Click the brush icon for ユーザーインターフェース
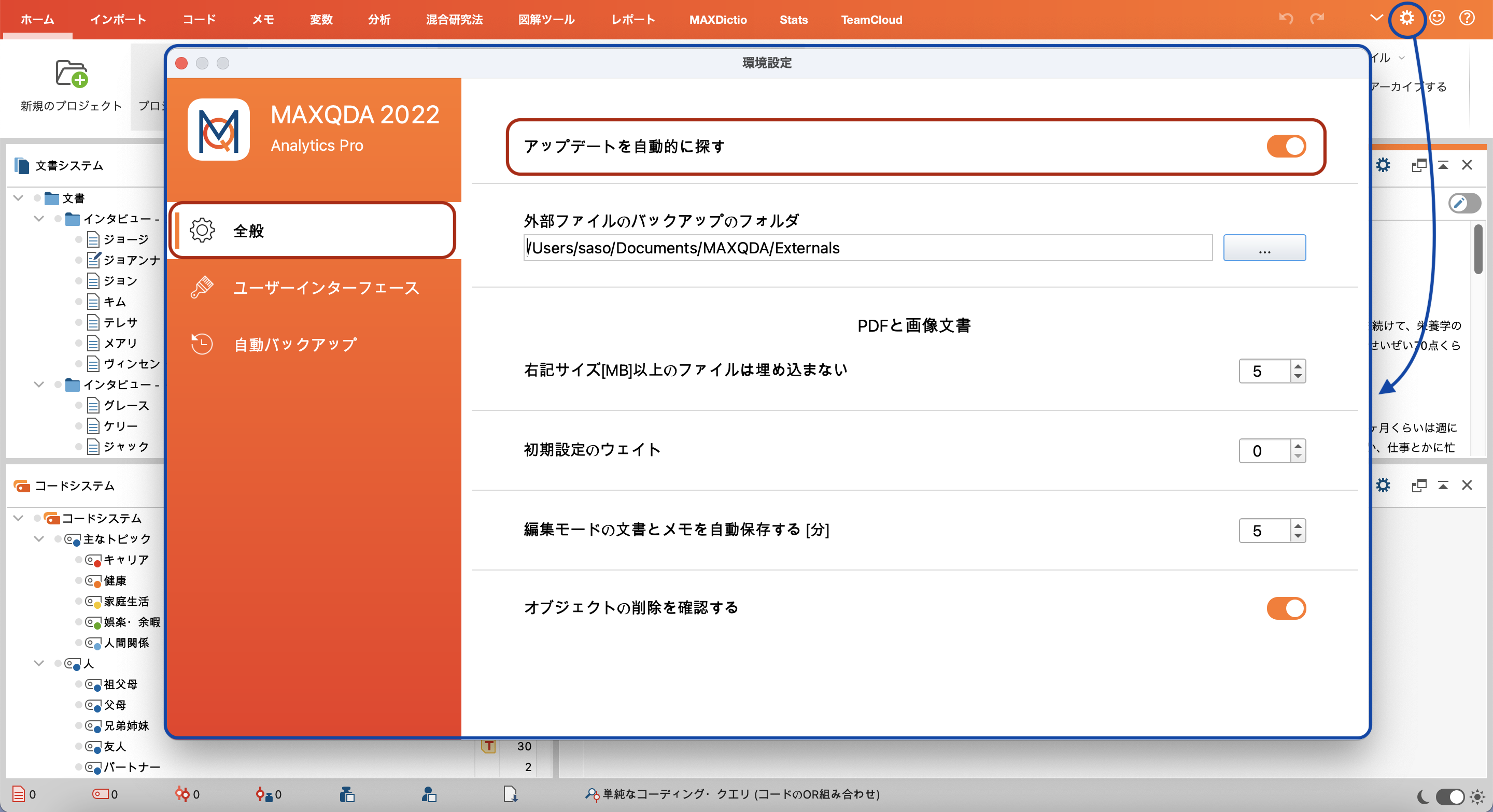Screen dimensions: 1493x812 point(202,287)
